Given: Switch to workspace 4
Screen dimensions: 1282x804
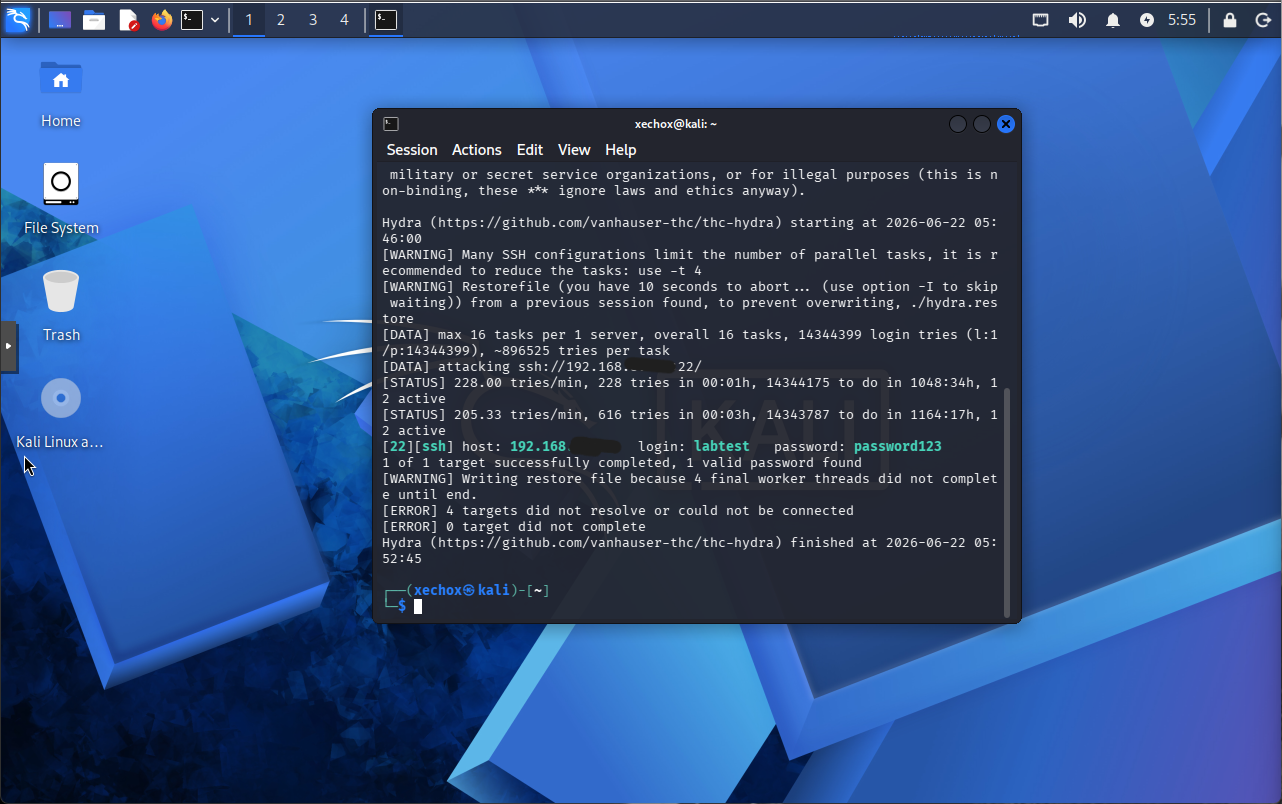Looking at the screenshot, I should (x=345, y=20).
